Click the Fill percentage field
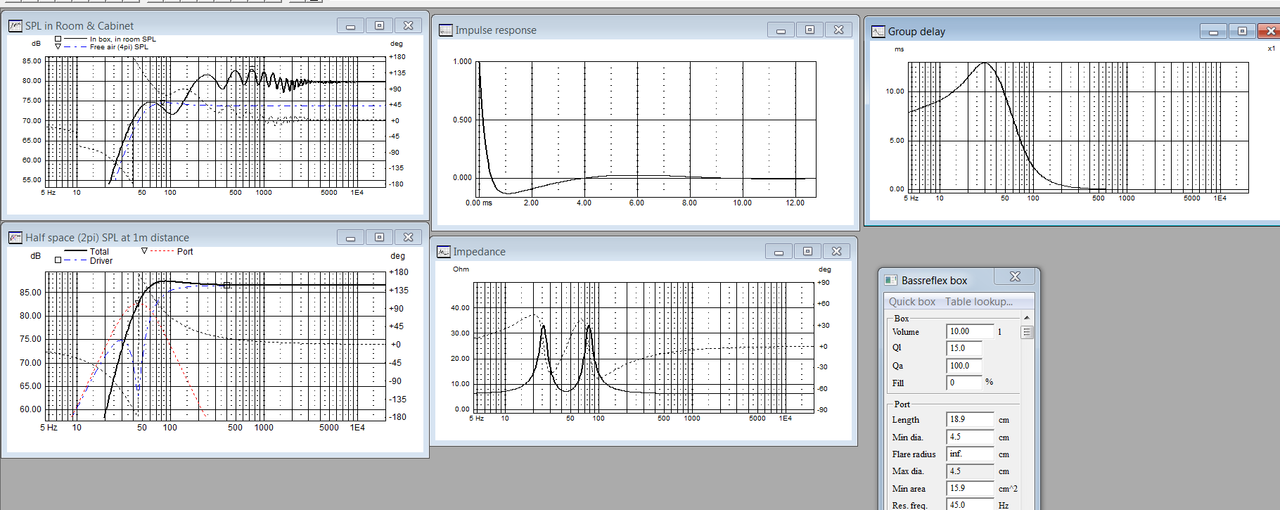Image resolution: width=1280 pixels, height=510 pixels. click(x=964, y=382)
